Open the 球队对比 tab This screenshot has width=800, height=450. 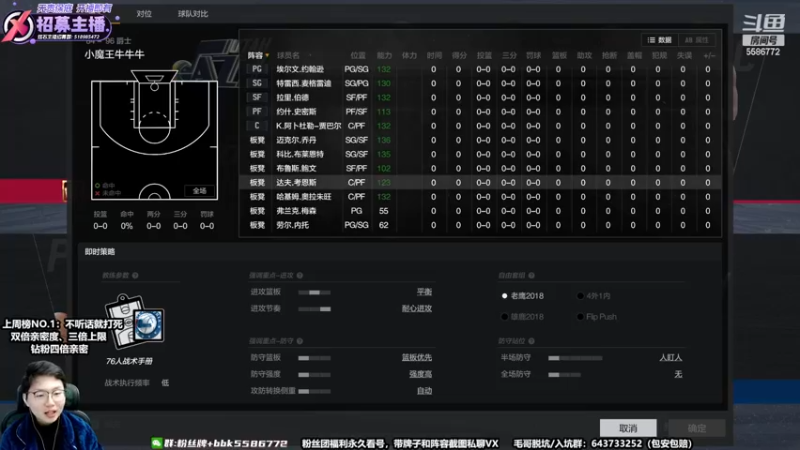pos(193,14)
